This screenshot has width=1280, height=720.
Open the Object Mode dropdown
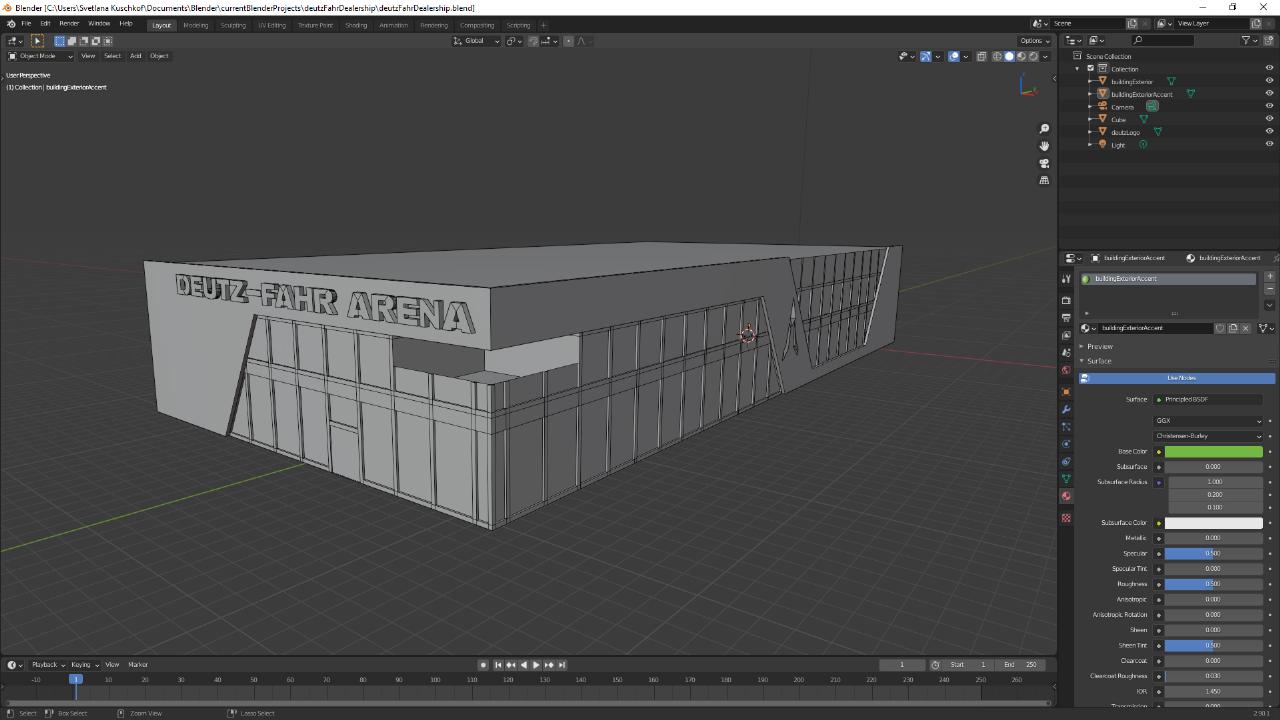click(x=41, y=56)
